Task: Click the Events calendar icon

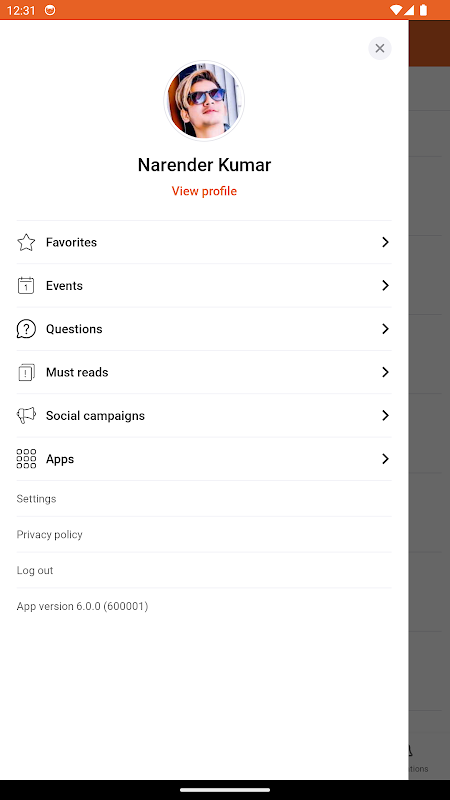Action: click(26, 286)
